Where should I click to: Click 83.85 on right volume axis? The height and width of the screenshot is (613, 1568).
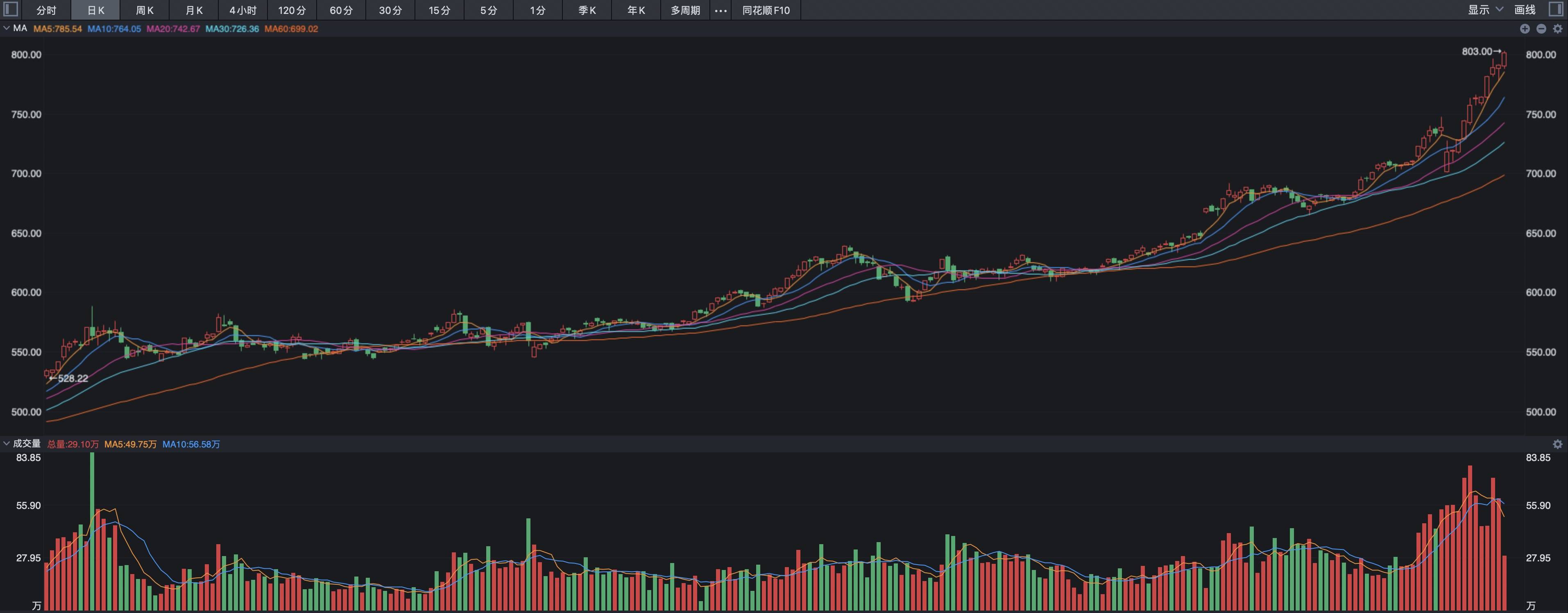[x=1538, y=458]
